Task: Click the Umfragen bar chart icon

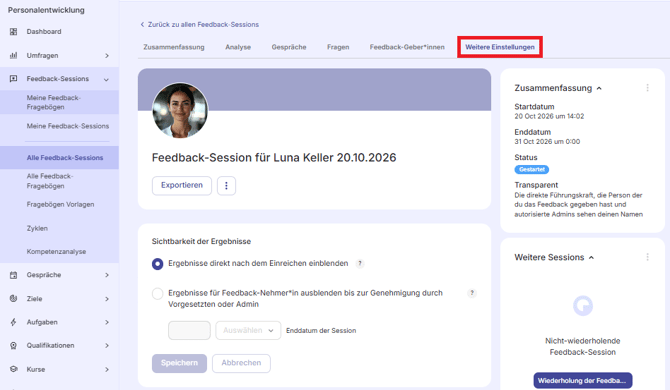Action: tap(14, 56)
